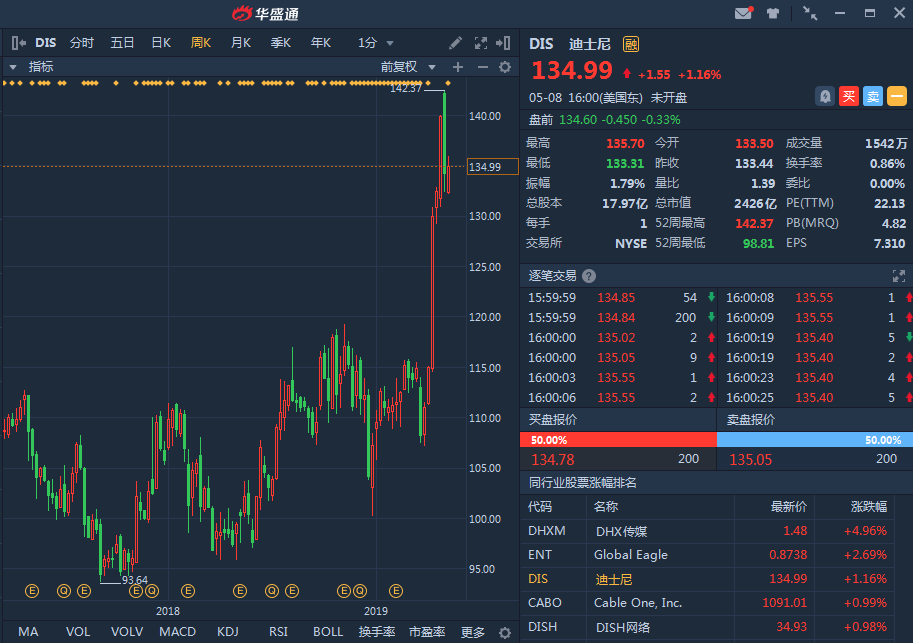Toggle the RSI indicator
This screenshot has width=913, height=643.
click(278, 632)
